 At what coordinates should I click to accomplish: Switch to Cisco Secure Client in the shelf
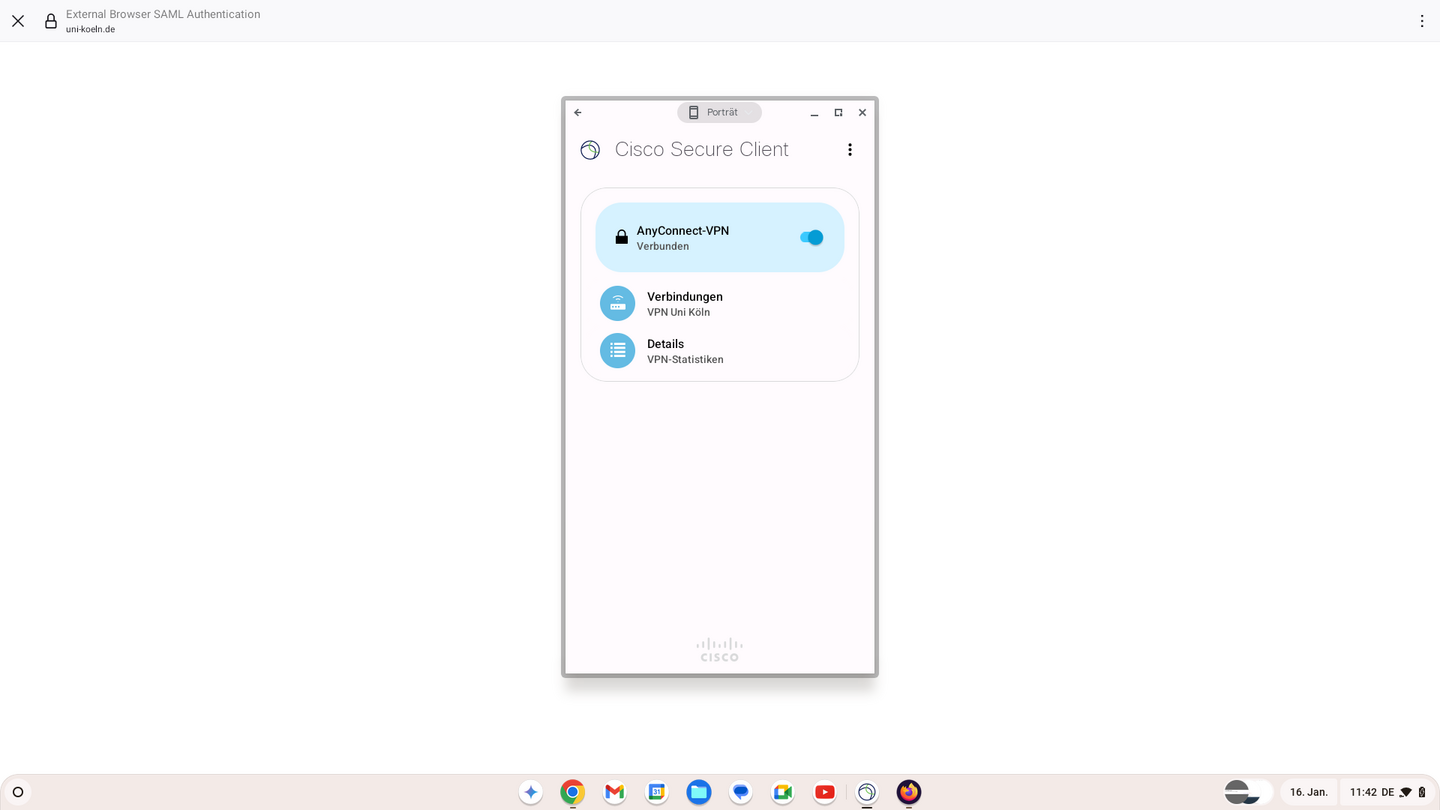(x=867, y=792)
